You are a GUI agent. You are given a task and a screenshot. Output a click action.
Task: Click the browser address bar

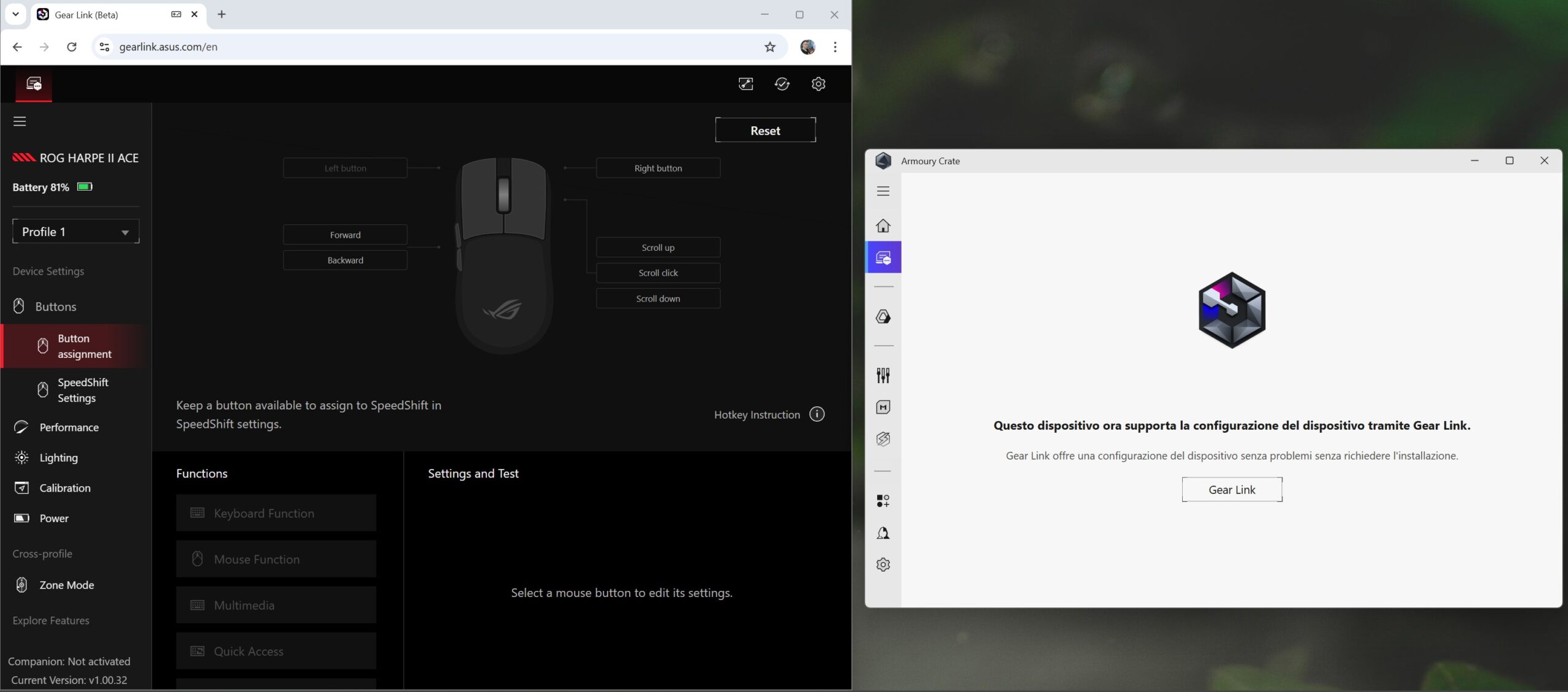(429, 47)
